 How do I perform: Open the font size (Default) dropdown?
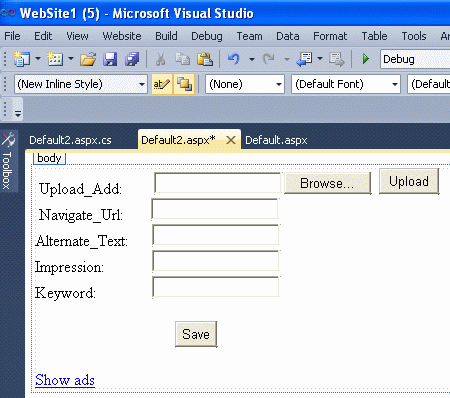[429, 84]
